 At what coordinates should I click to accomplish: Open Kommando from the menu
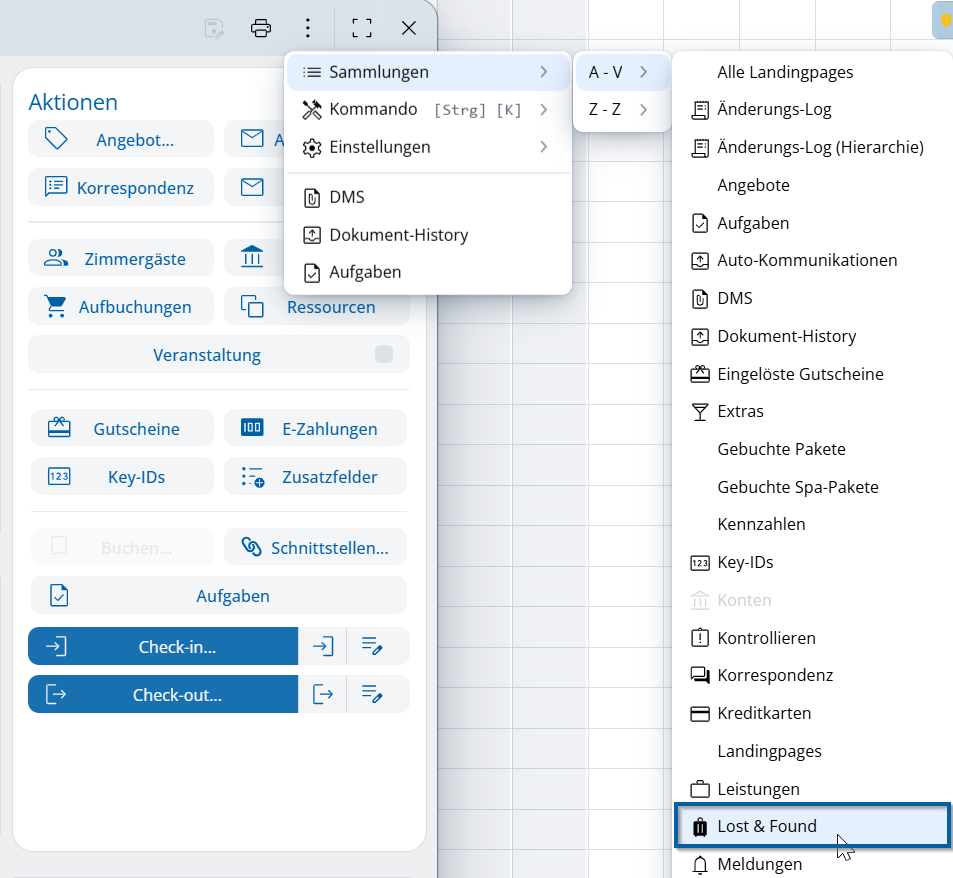click(427, 109)
